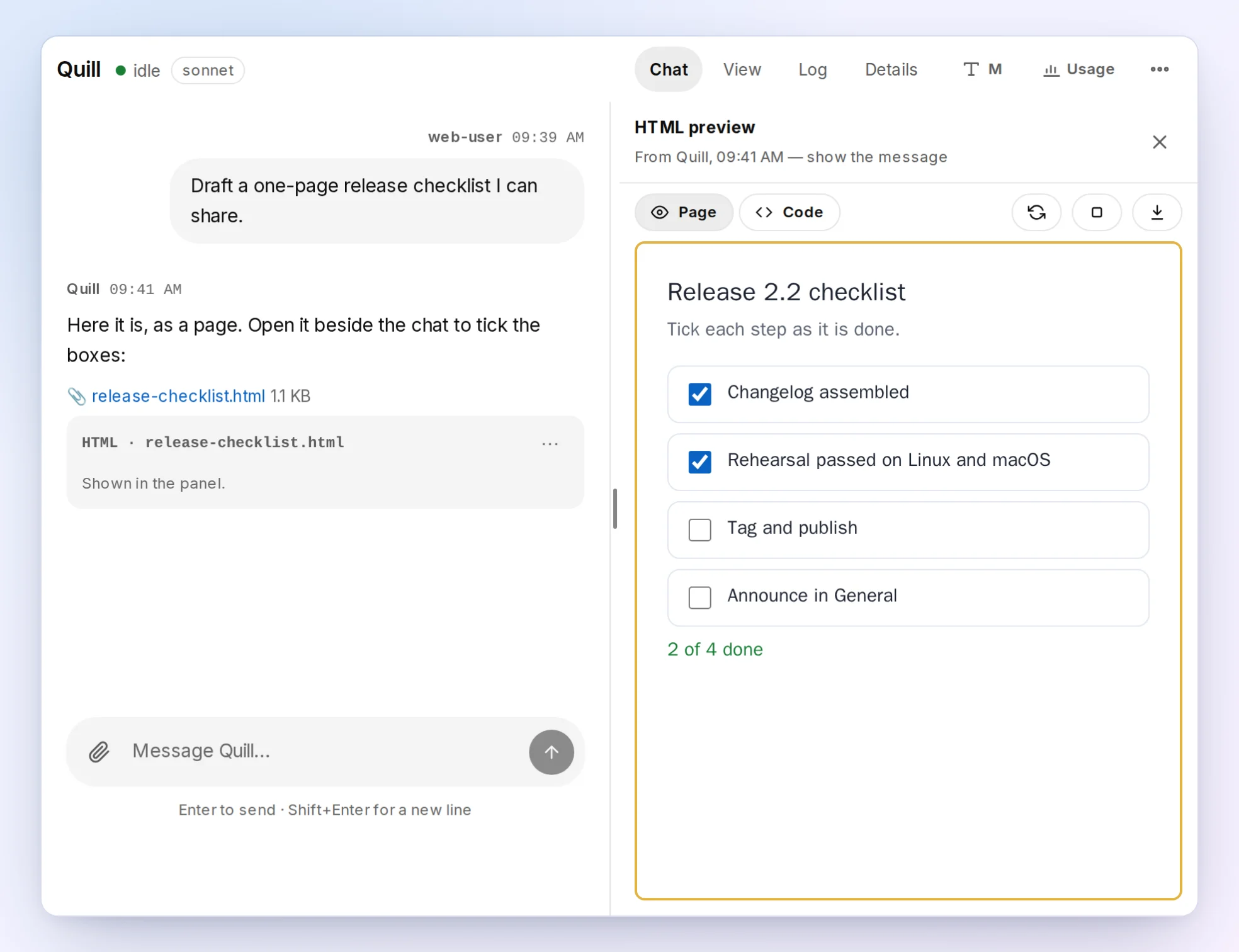
Task: Open the Details tab
Action: [891, 69]
